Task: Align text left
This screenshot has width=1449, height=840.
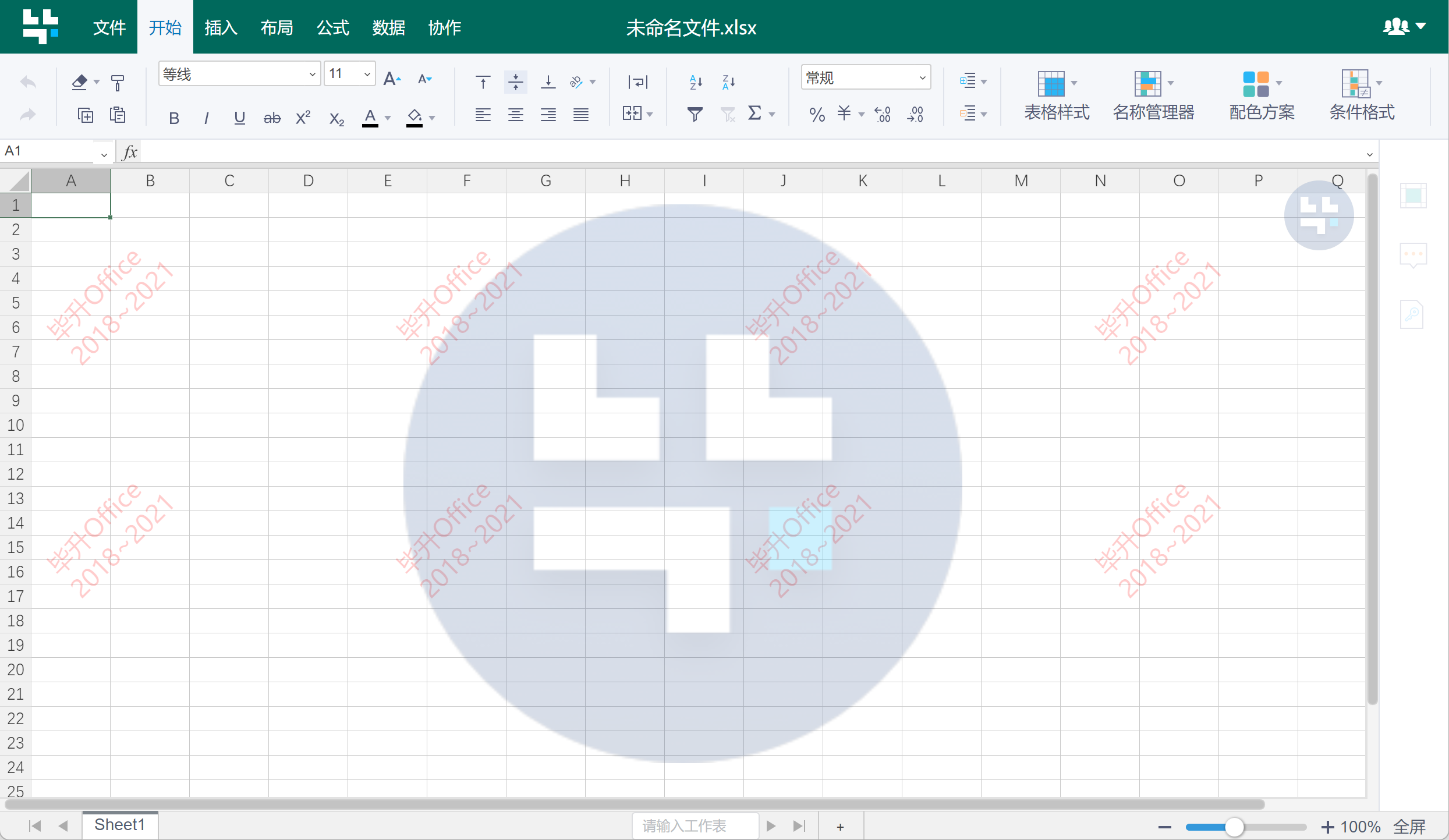Action: (x=483, y=115)
